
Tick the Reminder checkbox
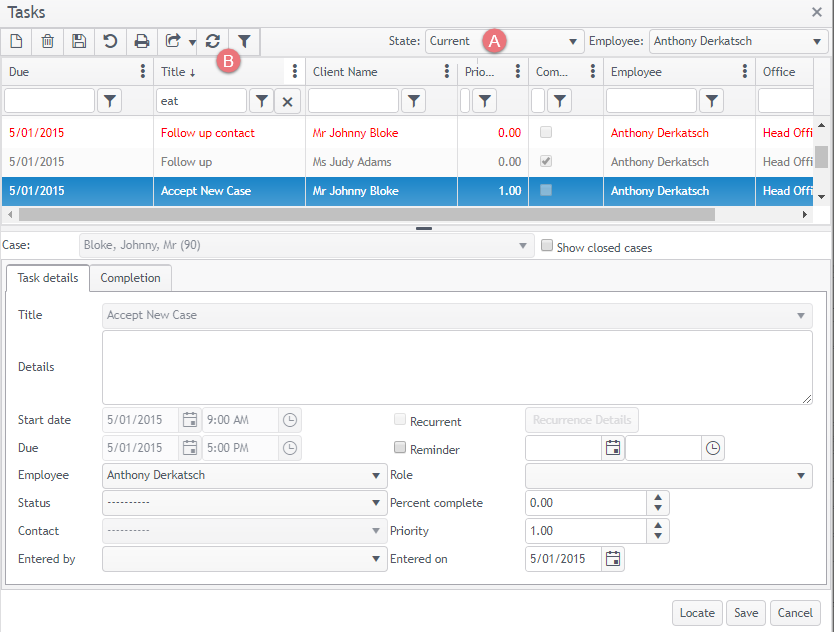(400, 448)
